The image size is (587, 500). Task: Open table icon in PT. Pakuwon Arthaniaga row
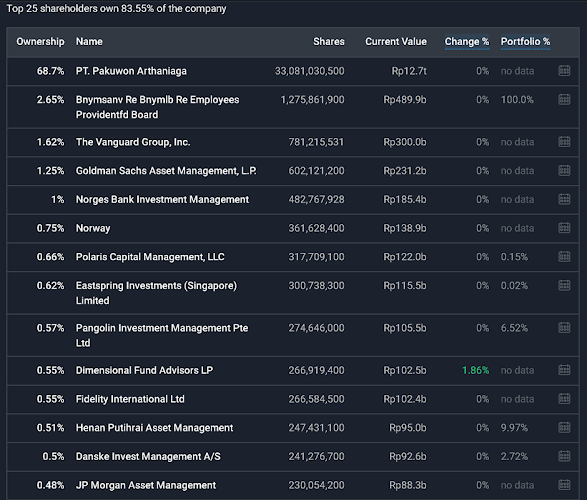pyautogui.click(x=564, y=71)
